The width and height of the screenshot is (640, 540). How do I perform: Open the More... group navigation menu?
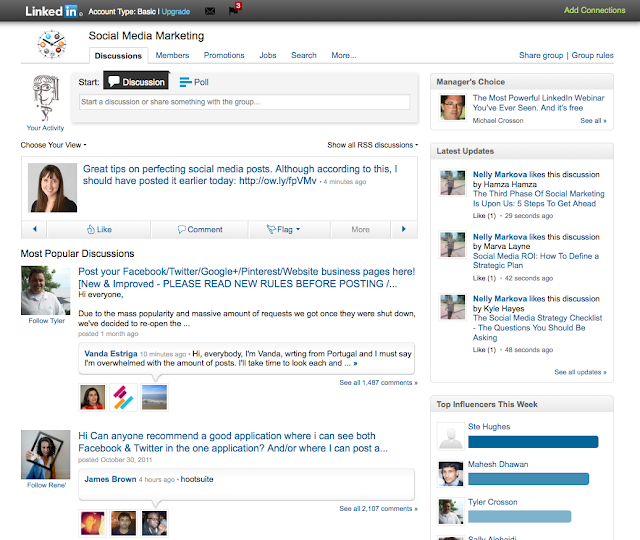tap(343, 56)
